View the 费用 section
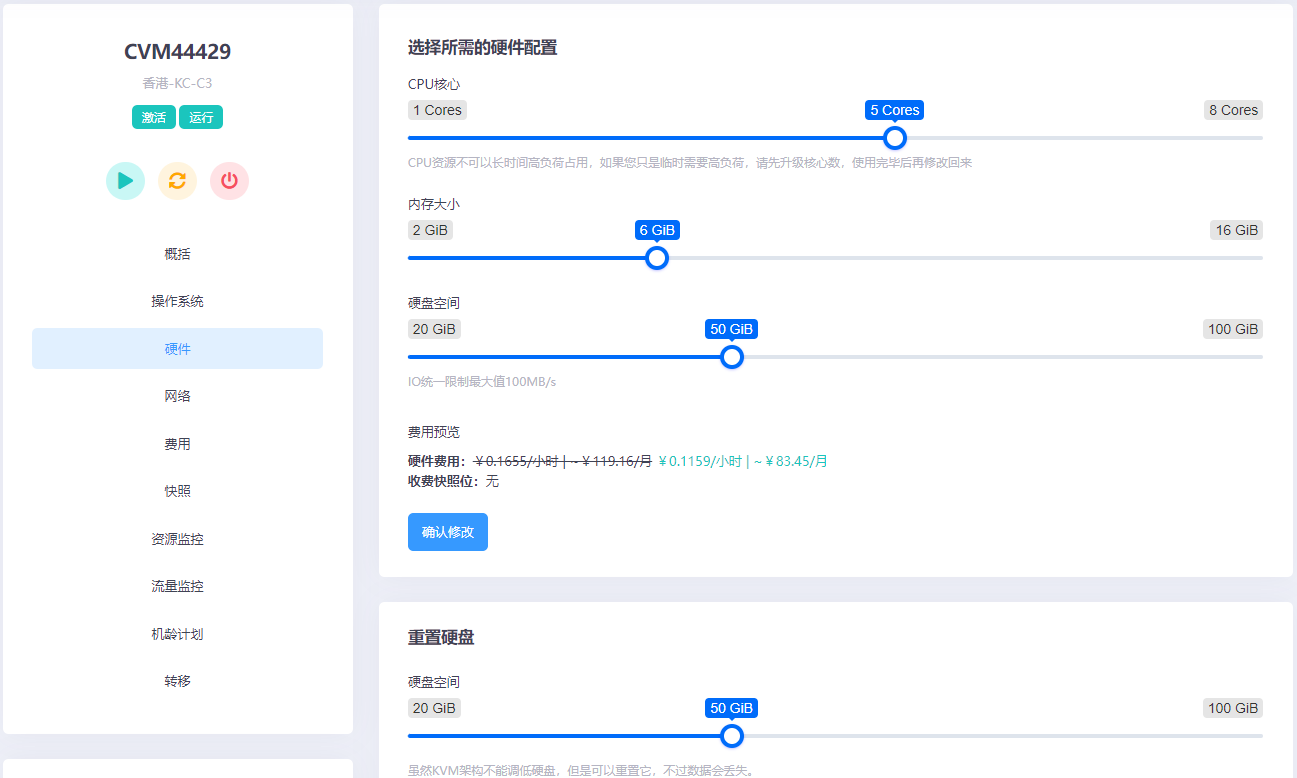The image size is (1297, 778). (177, 443)
